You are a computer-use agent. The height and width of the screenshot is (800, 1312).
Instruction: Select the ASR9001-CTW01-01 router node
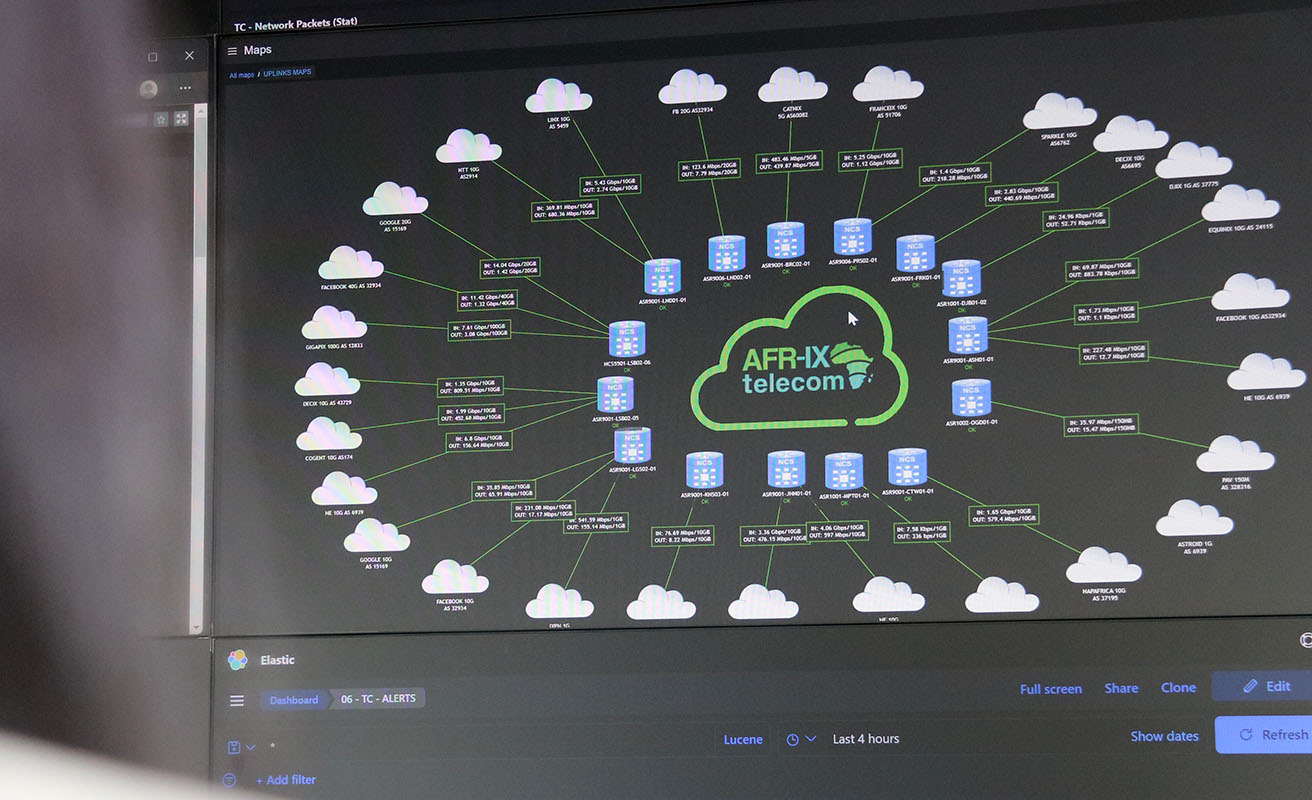[x=908, y=467]
